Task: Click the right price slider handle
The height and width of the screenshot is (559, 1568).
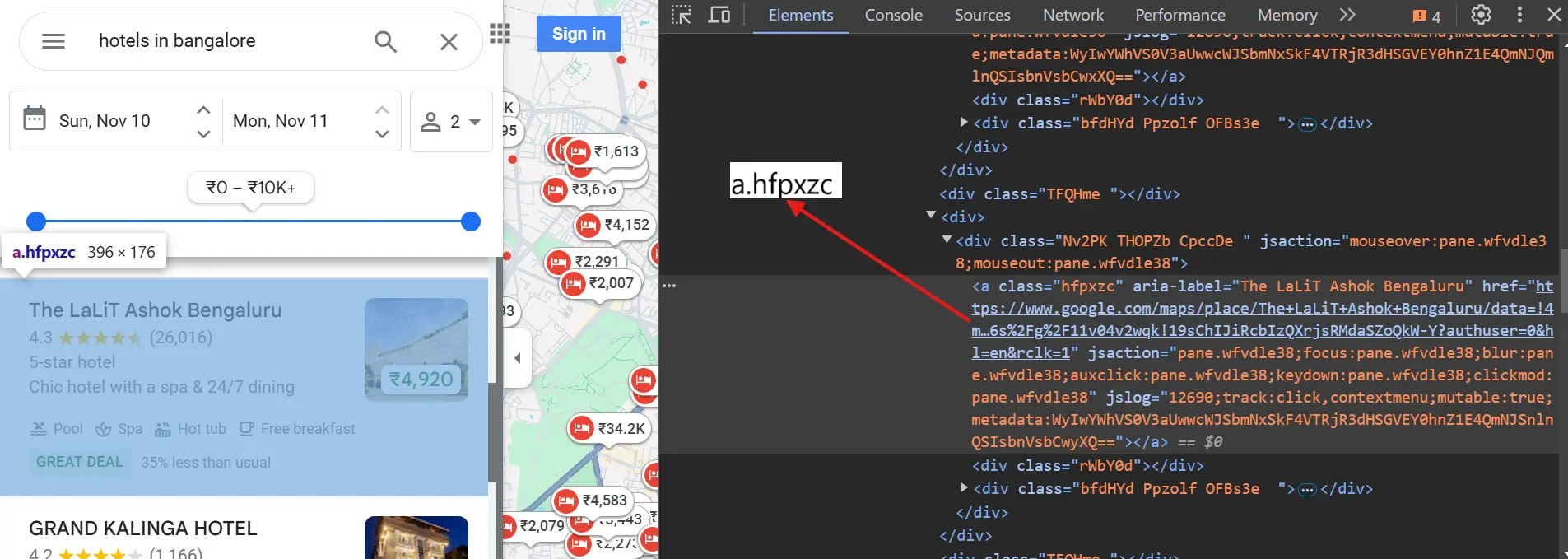Action: click(x=471, y=221)
